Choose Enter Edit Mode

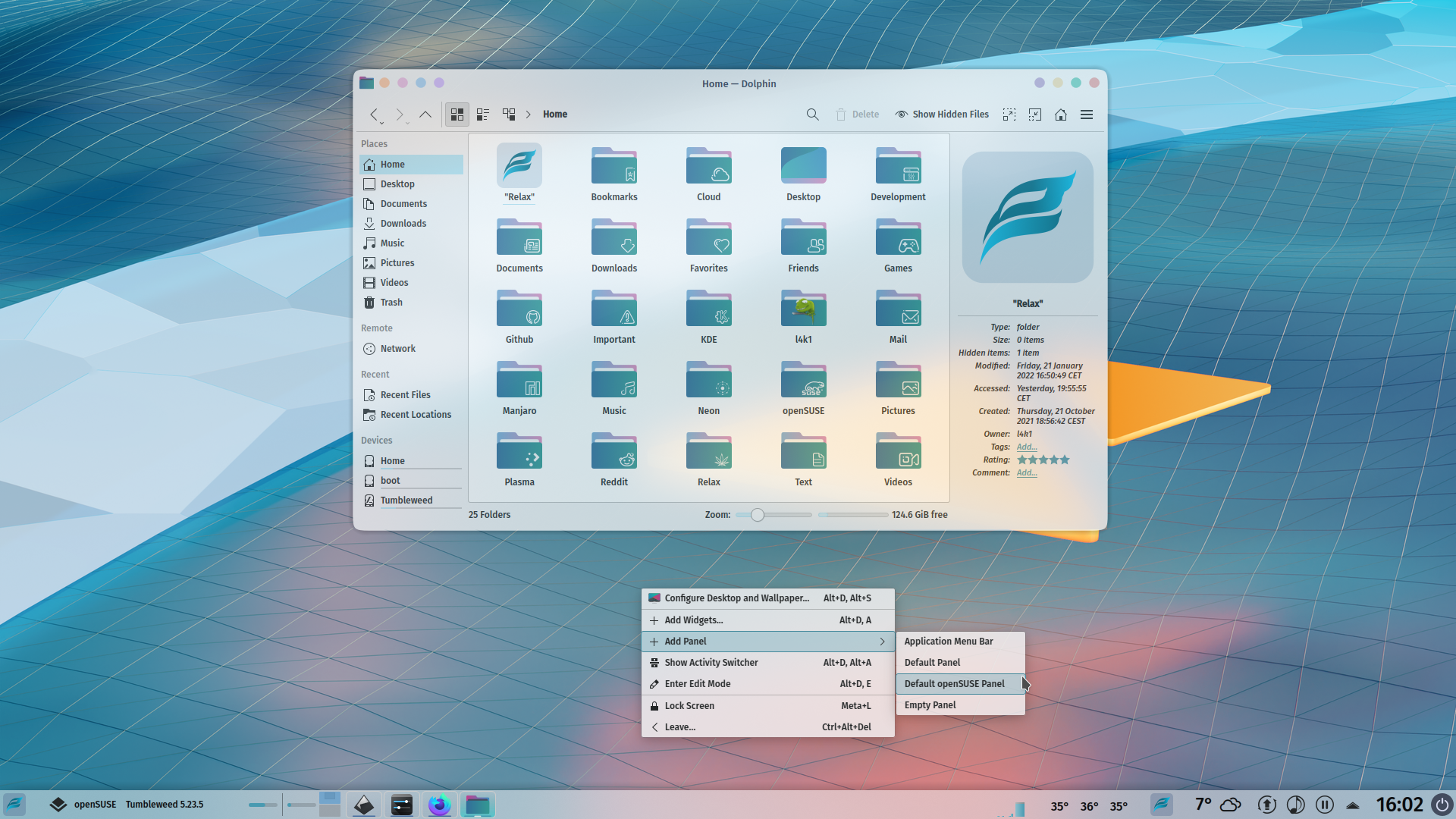767,684
